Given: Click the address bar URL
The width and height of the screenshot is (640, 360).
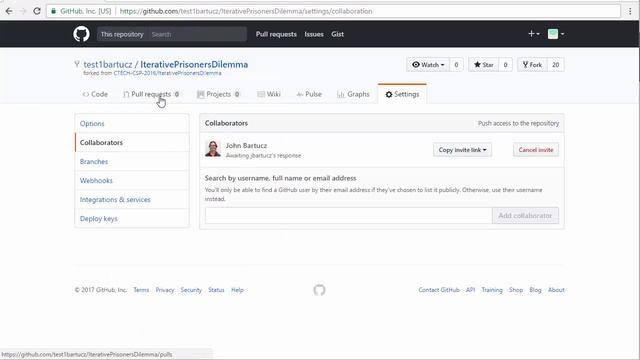Looking at the screenshot, I should pos(246,11).
